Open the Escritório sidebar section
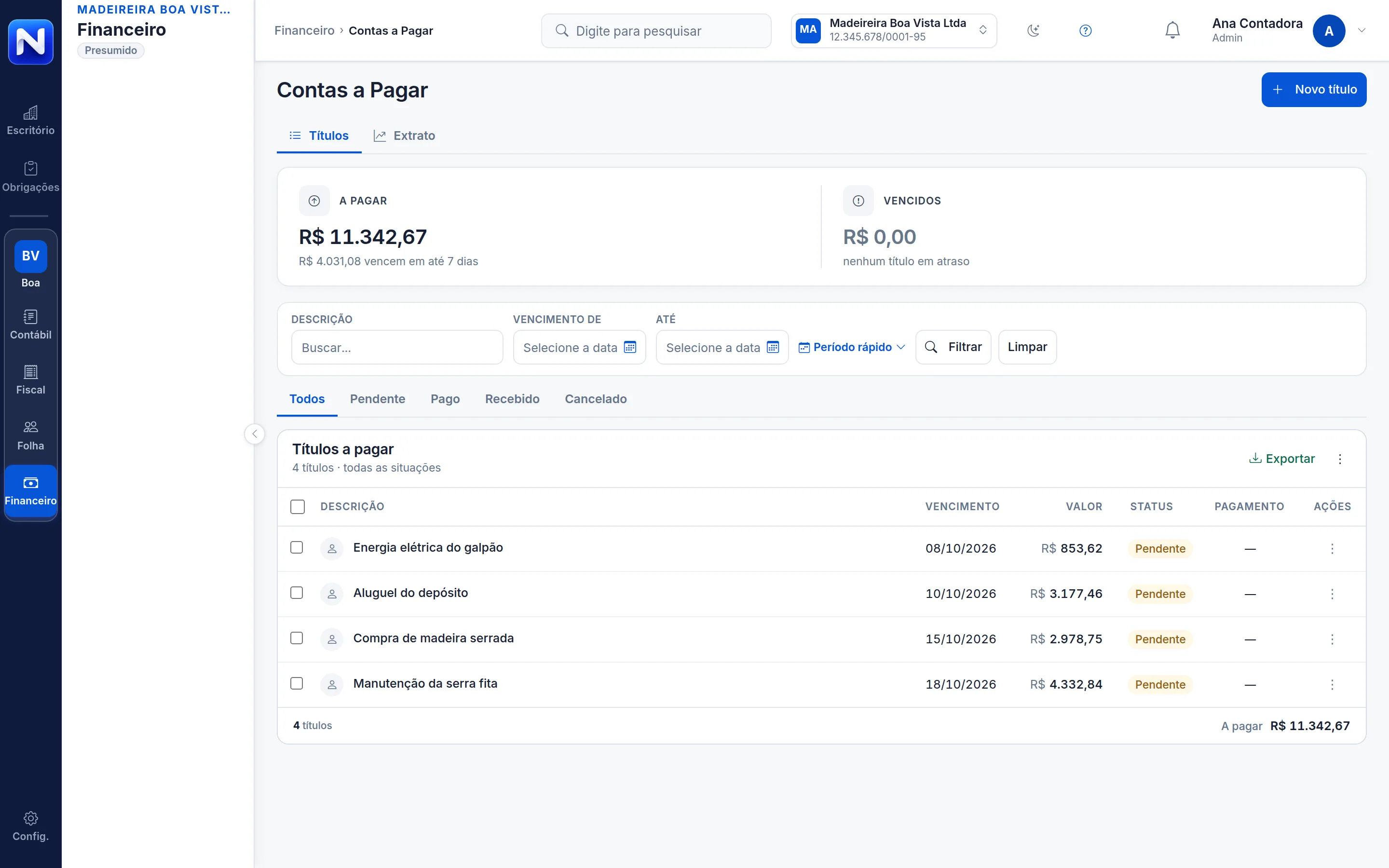 [30, 121]
